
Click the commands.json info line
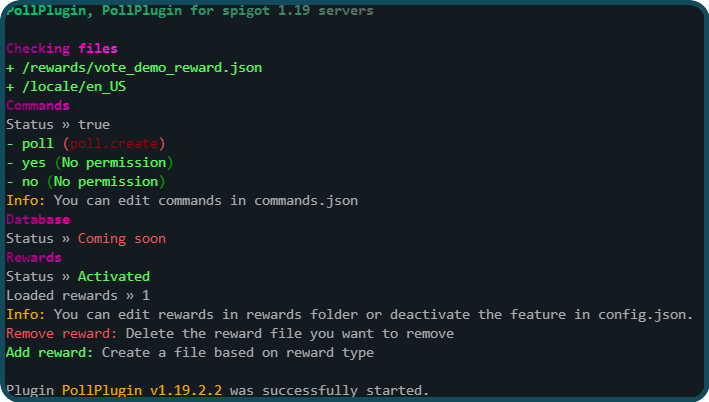tap(182, 201)
